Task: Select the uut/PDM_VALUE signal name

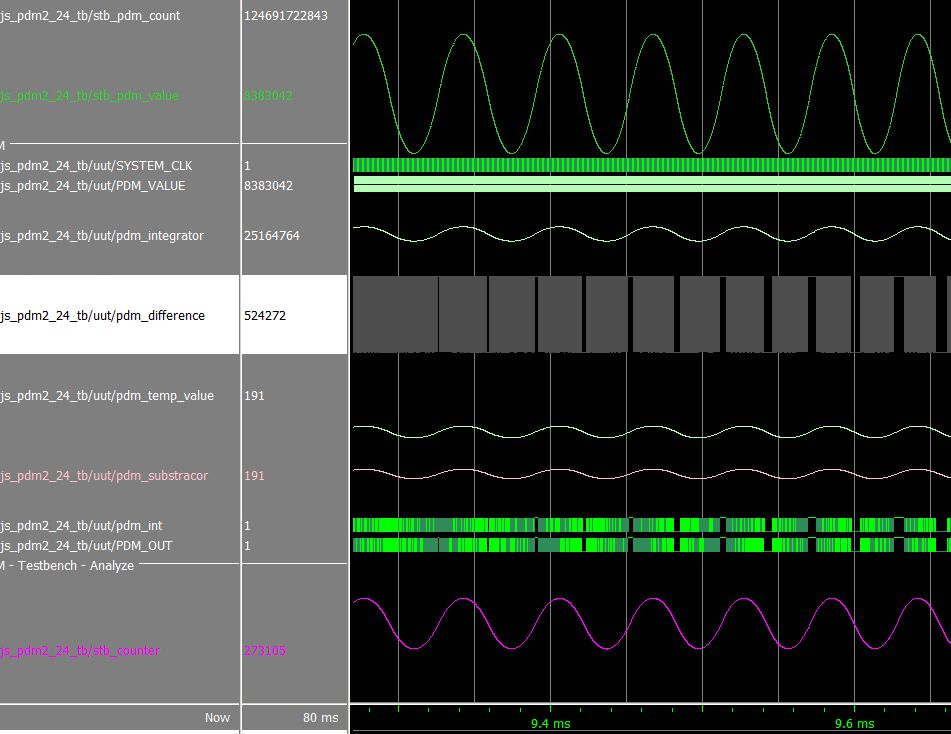Action: click(93, 186)
